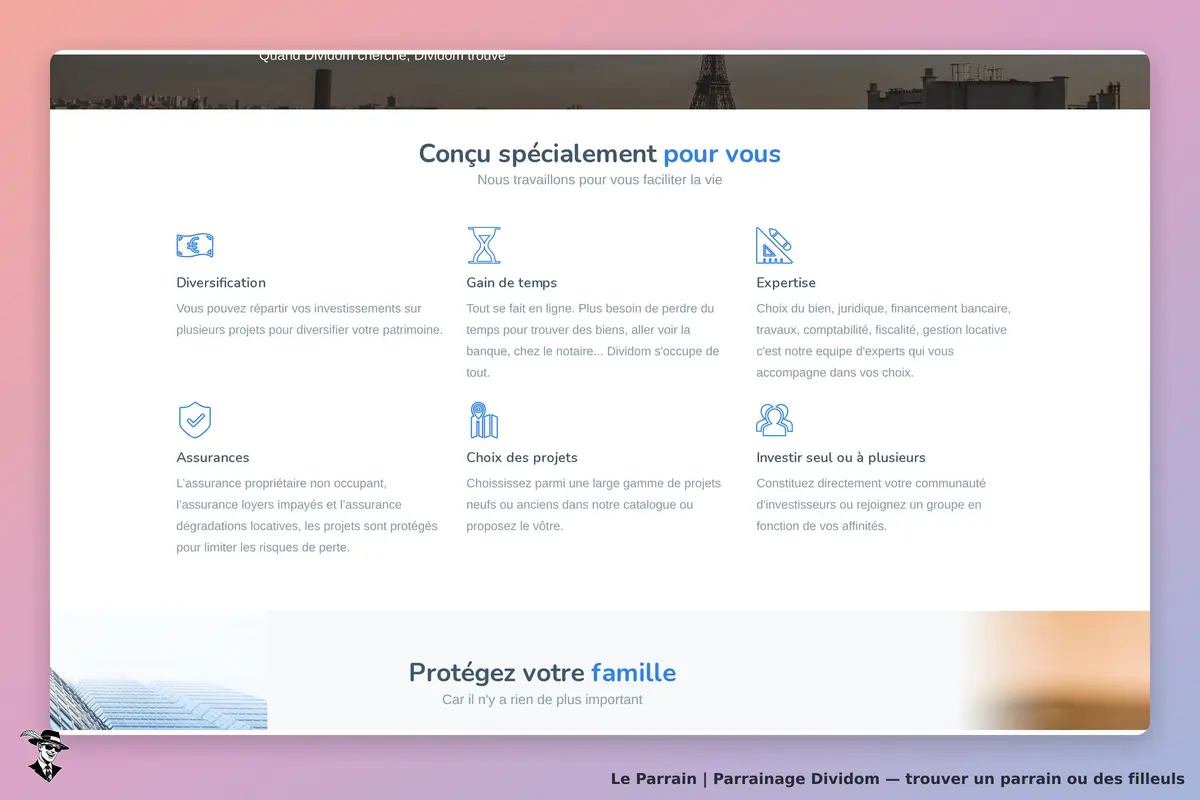The width and height of the screenshot is (1200, 800).
Task: Click the two-people Investir seul icon
Action: click(774, 420)
